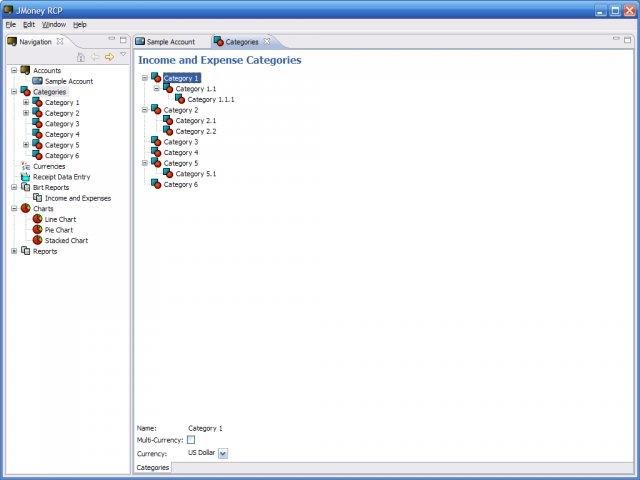This screenshot has width=640, height=480.
Task: Collapse Category 1 in editor tree
Action: click(144, 78)
